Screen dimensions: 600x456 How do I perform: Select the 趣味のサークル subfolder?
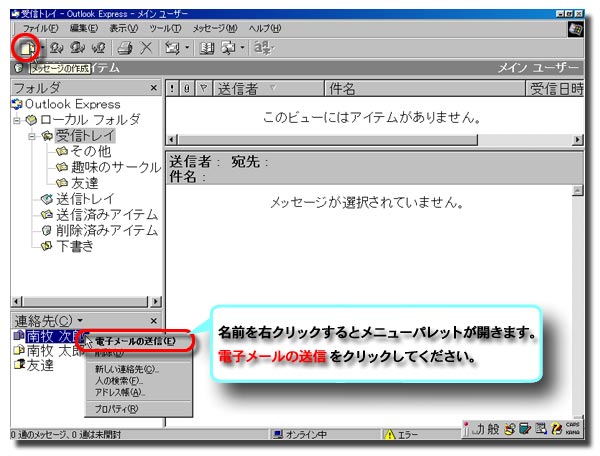pyautogui.click(x=116, y=167)
